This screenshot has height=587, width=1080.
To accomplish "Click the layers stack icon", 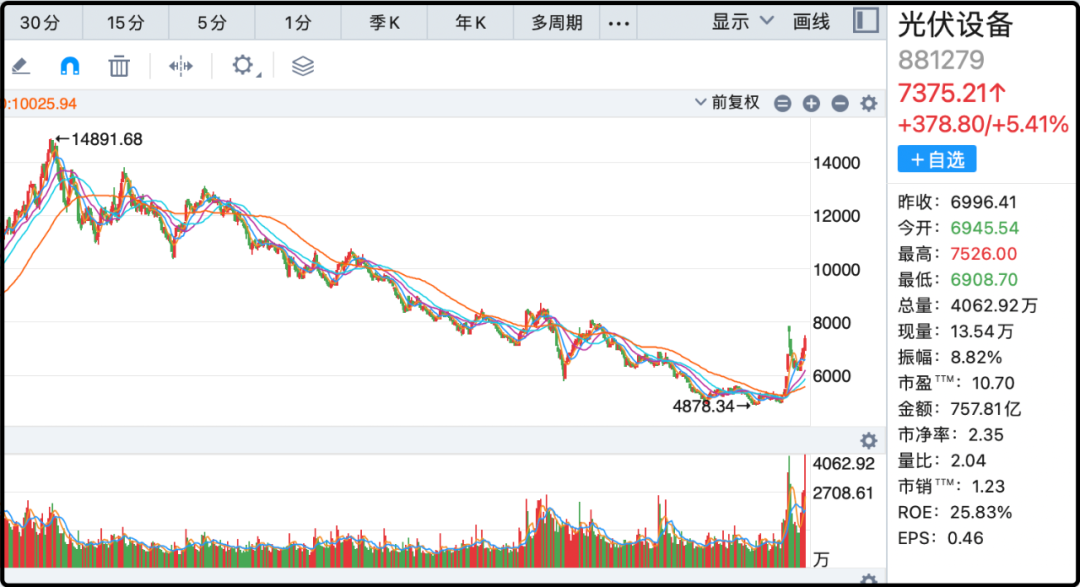I will coord(303,66).
